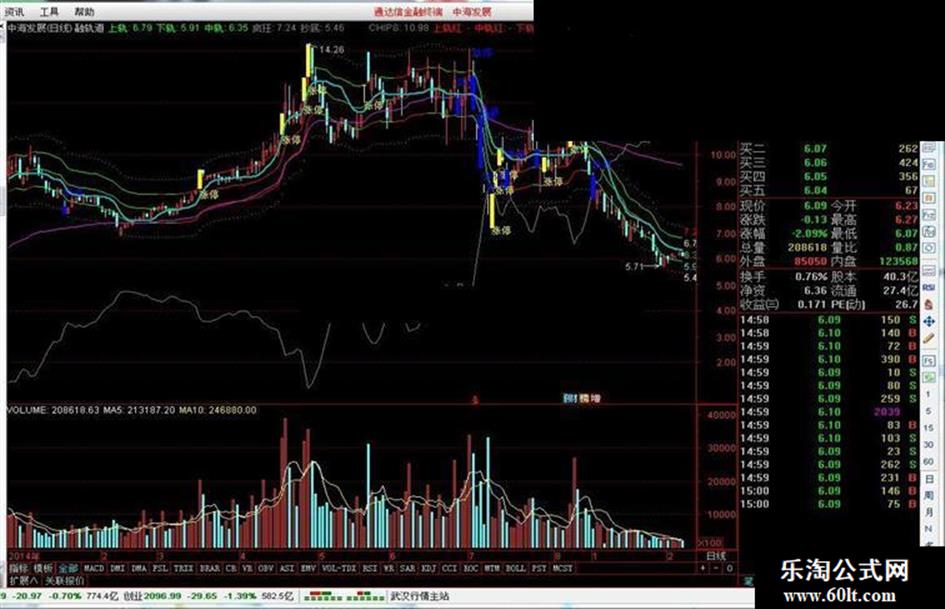Click the 财 marker icon on chart
Image resolution: width=945 pixels, height=609 pixels.
point(570,398)
